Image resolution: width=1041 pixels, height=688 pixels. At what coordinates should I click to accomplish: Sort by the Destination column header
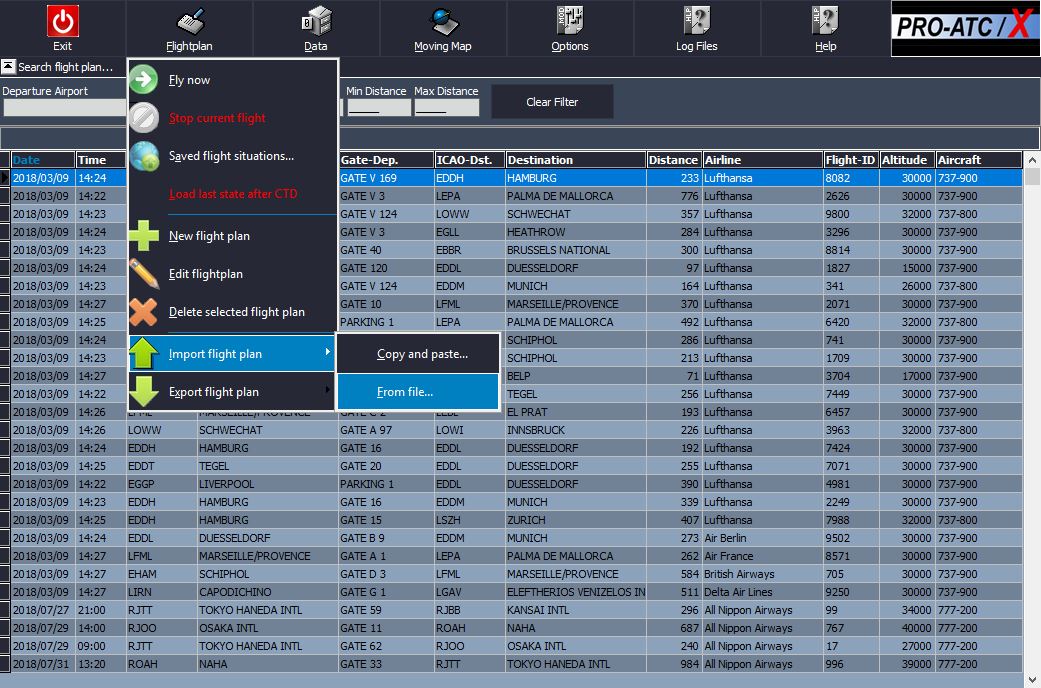pyautogui.click(x=576, y=160)
